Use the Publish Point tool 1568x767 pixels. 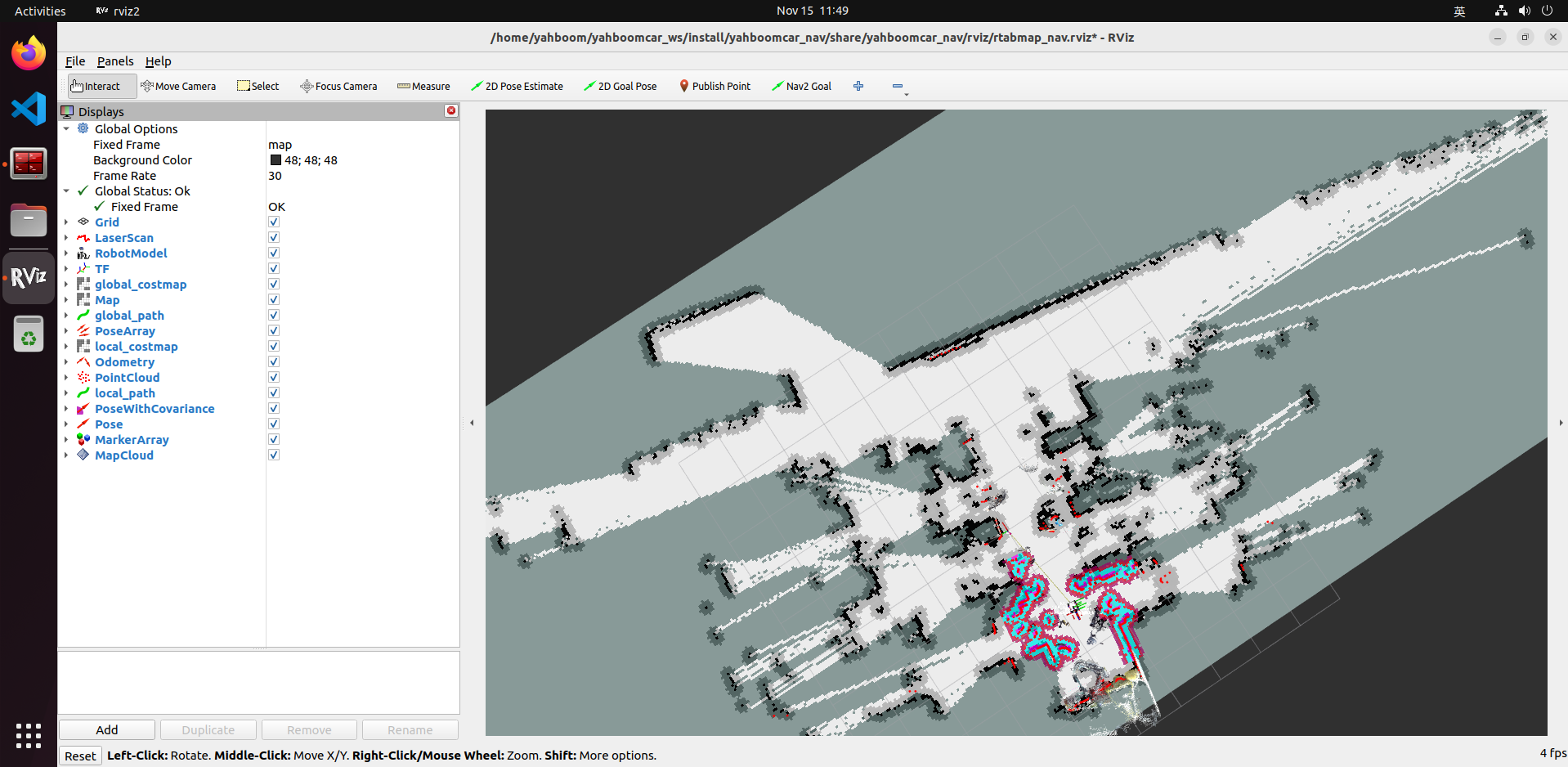[715, 86]
